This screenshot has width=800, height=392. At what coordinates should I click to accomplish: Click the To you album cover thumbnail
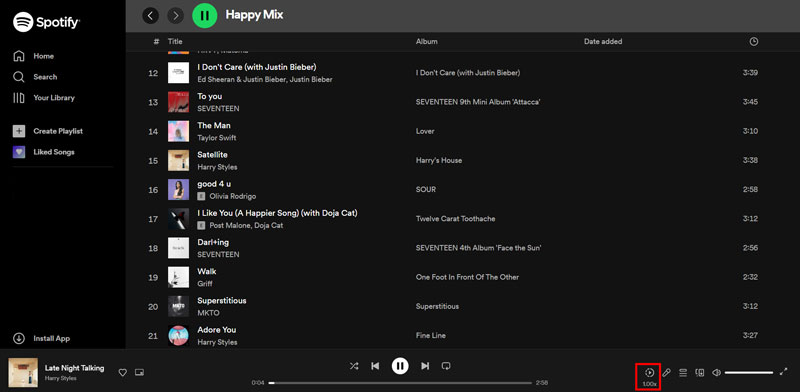(179, 102)
